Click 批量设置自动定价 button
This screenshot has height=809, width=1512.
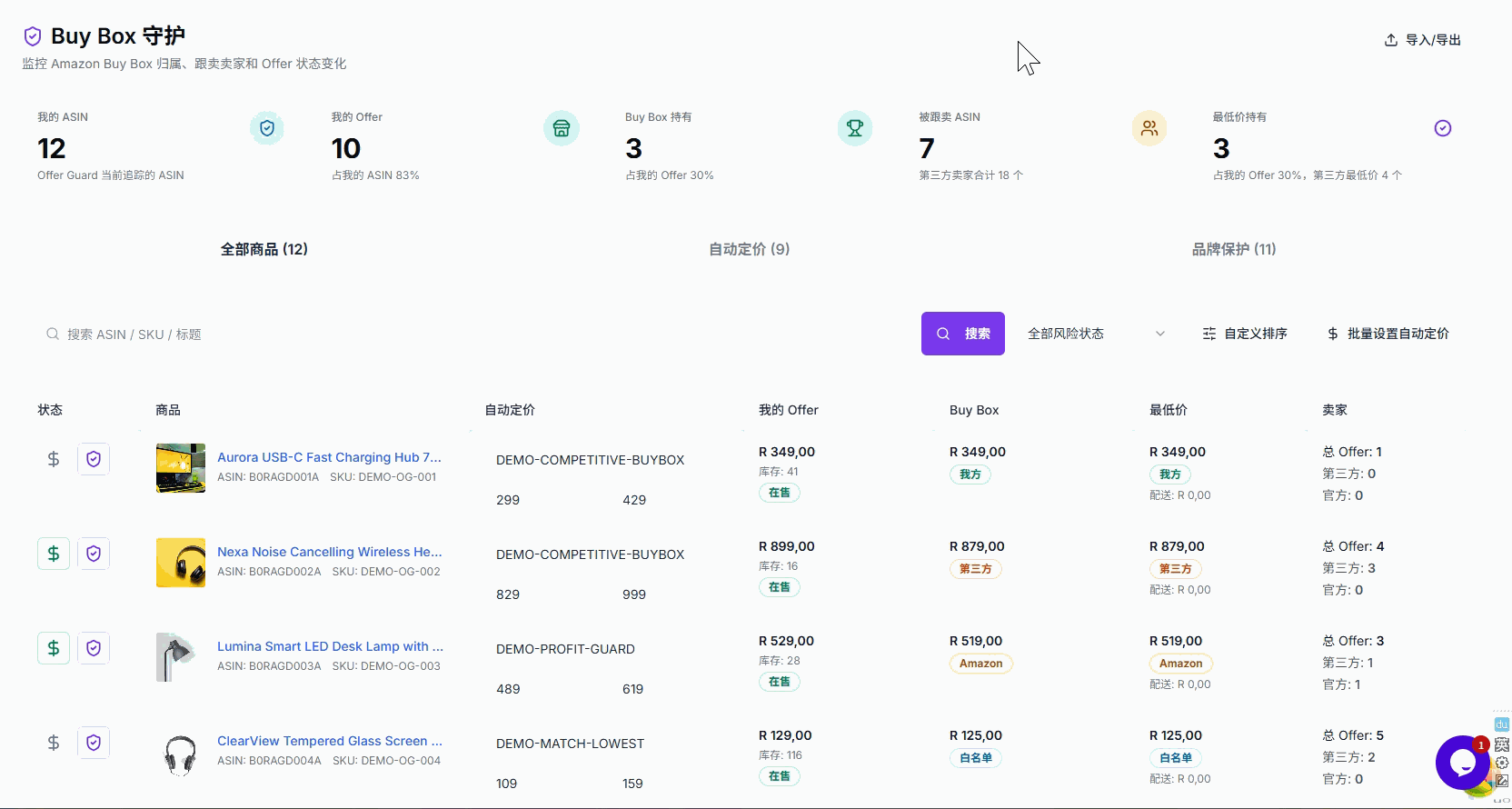point(1388,334)
